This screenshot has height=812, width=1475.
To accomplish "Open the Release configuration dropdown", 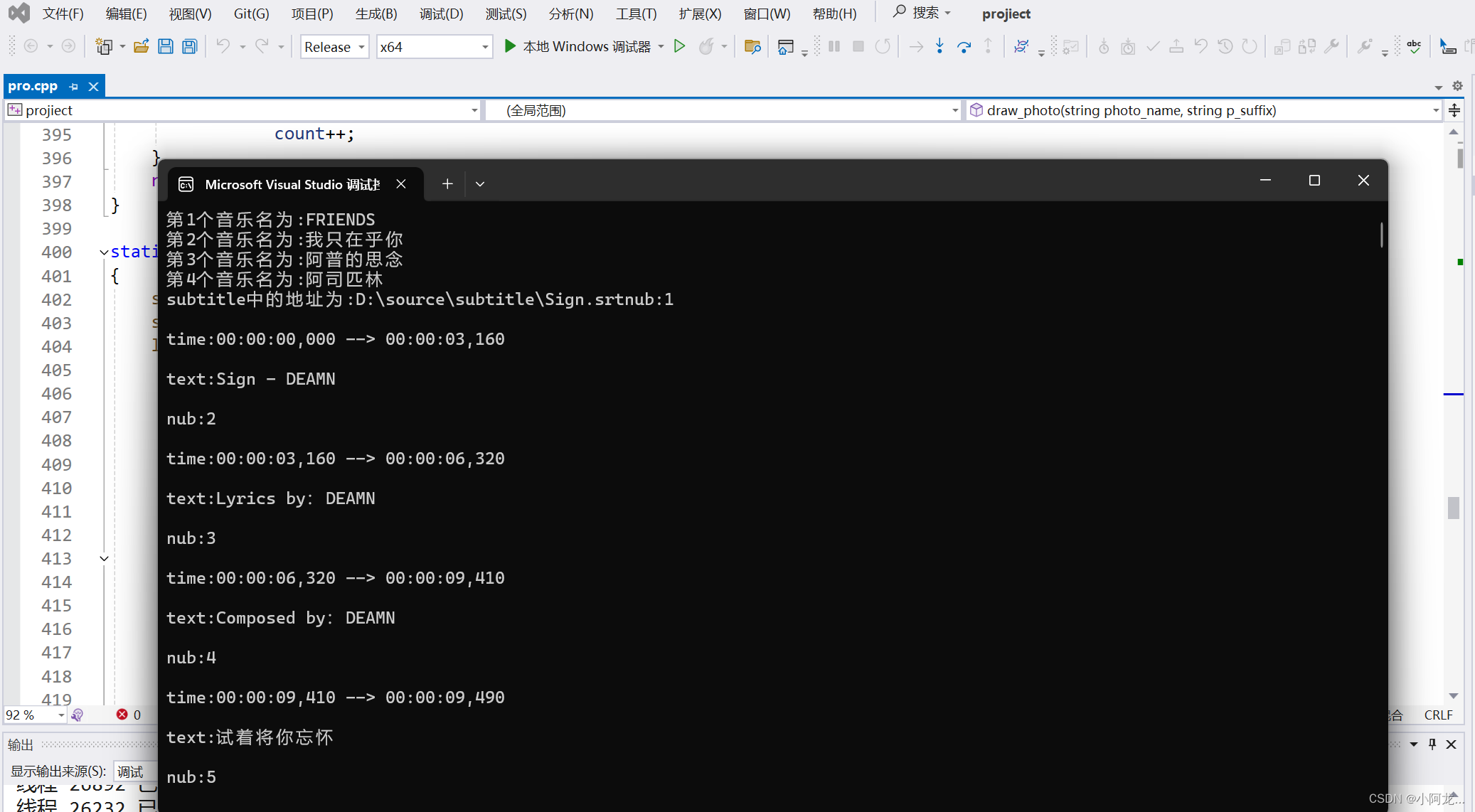I will (x=334, y=47).
